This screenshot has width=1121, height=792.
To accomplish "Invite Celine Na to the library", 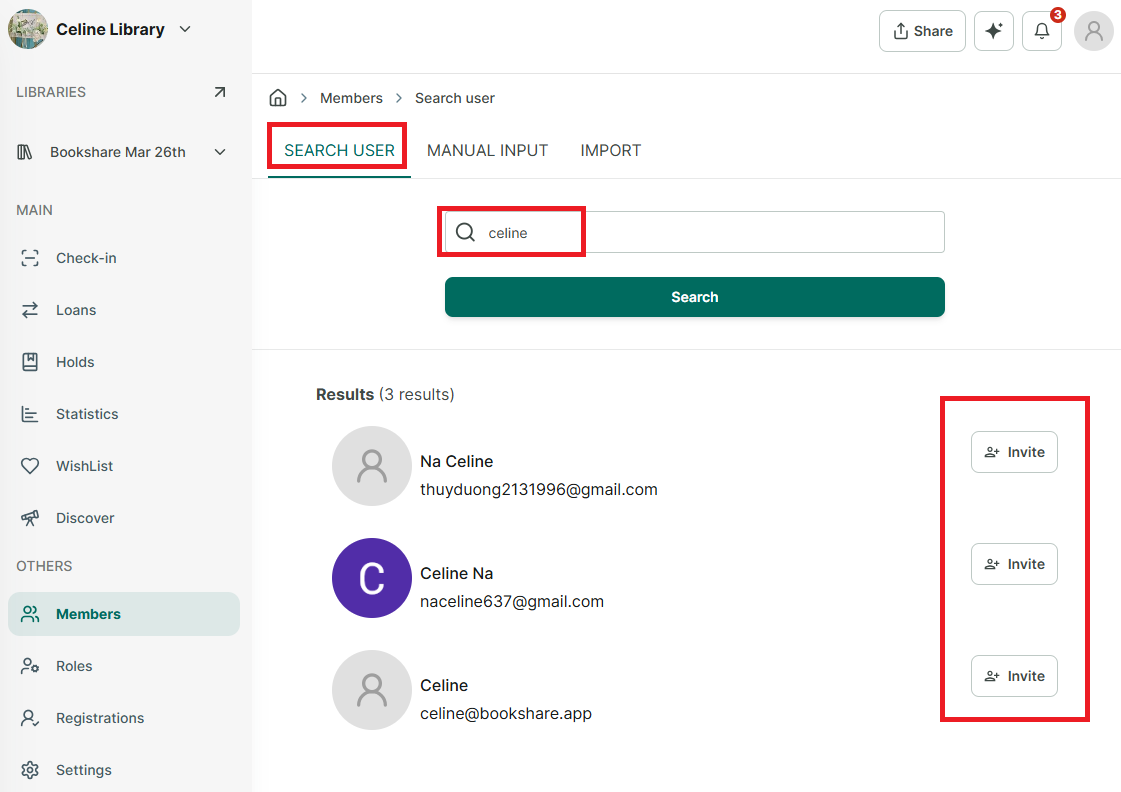I will [x=1014, y=564].
